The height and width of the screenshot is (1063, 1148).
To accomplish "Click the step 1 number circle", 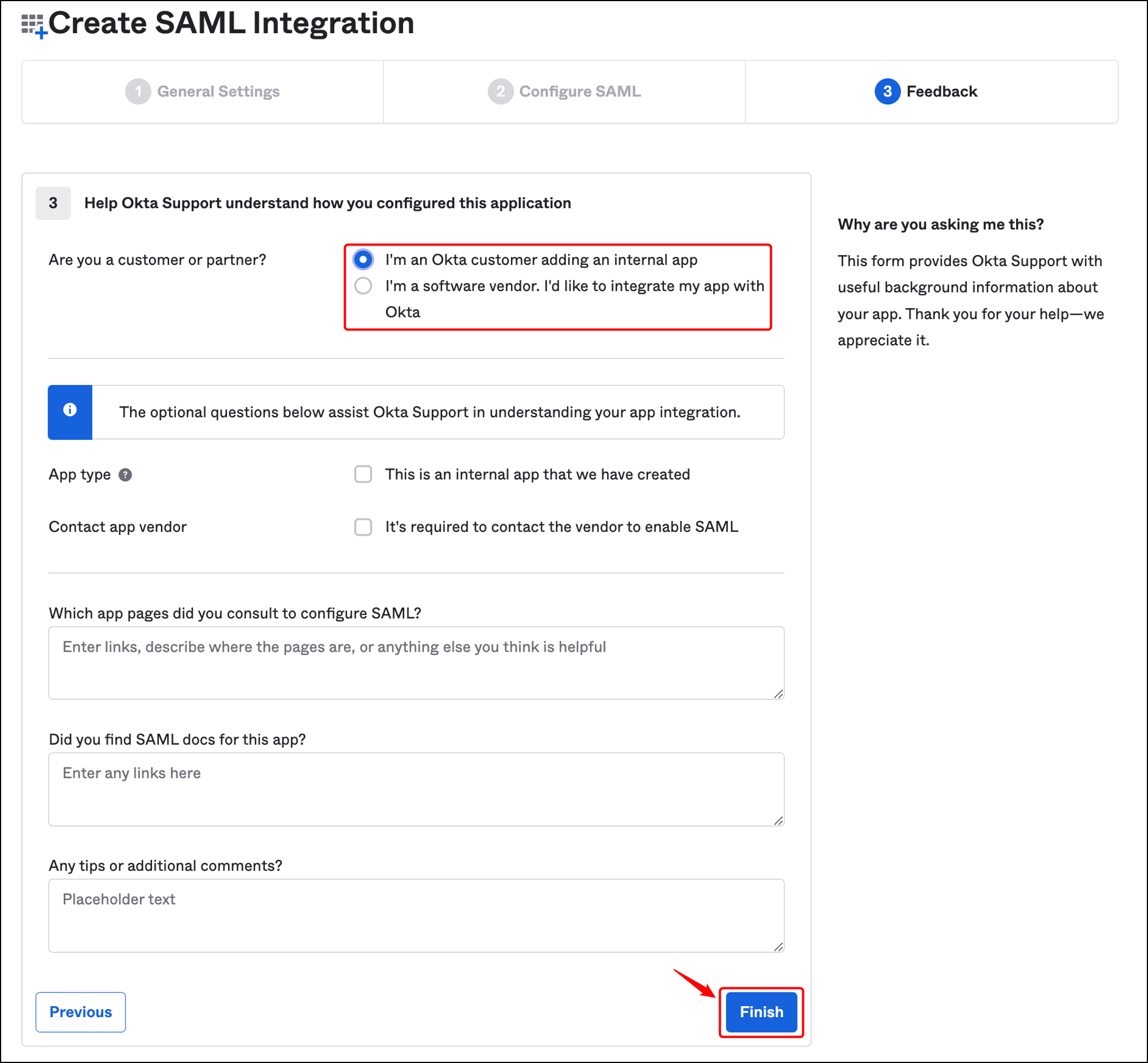I will [138, 91].
